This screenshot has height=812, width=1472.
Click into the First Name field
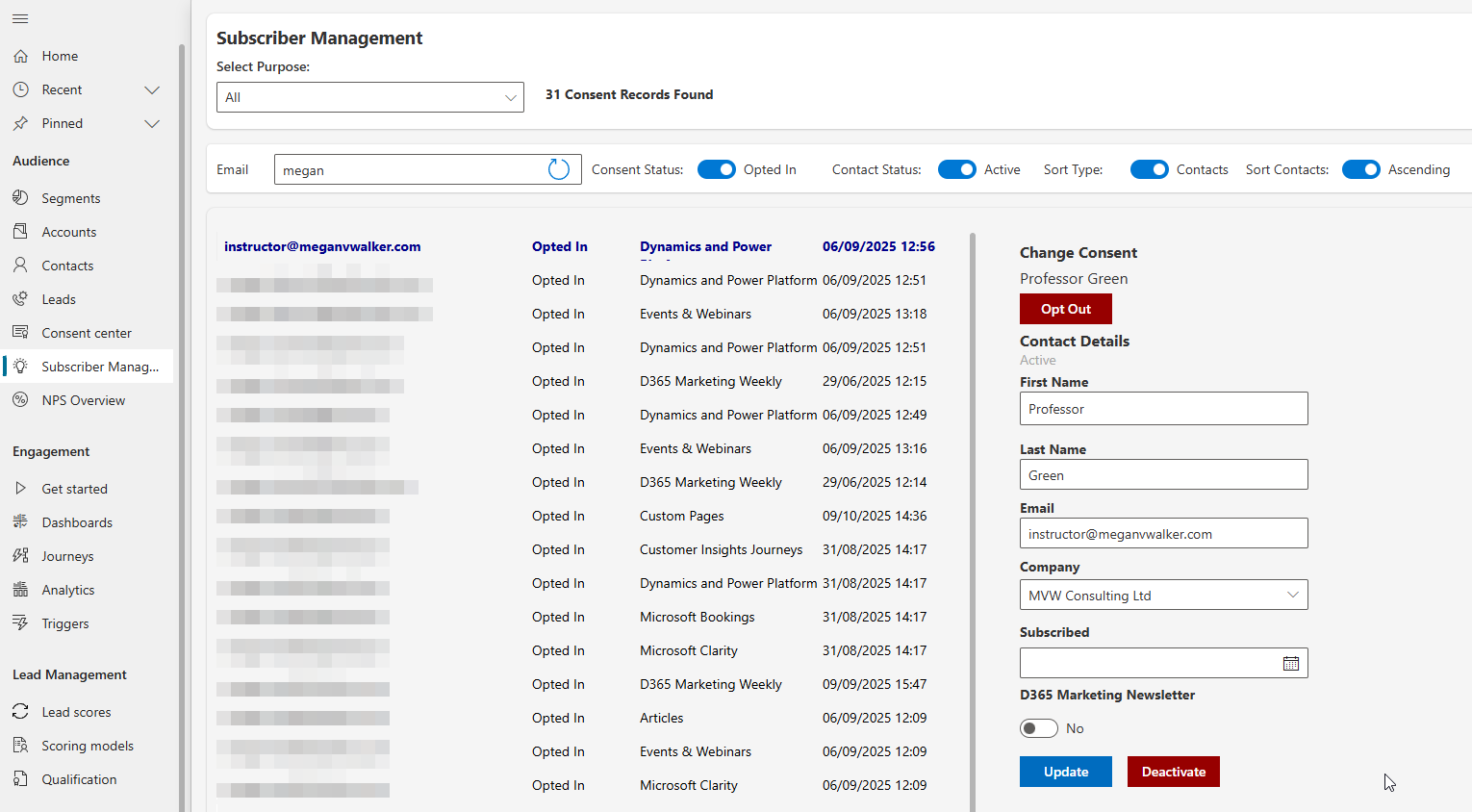(x=1164, y=408)
